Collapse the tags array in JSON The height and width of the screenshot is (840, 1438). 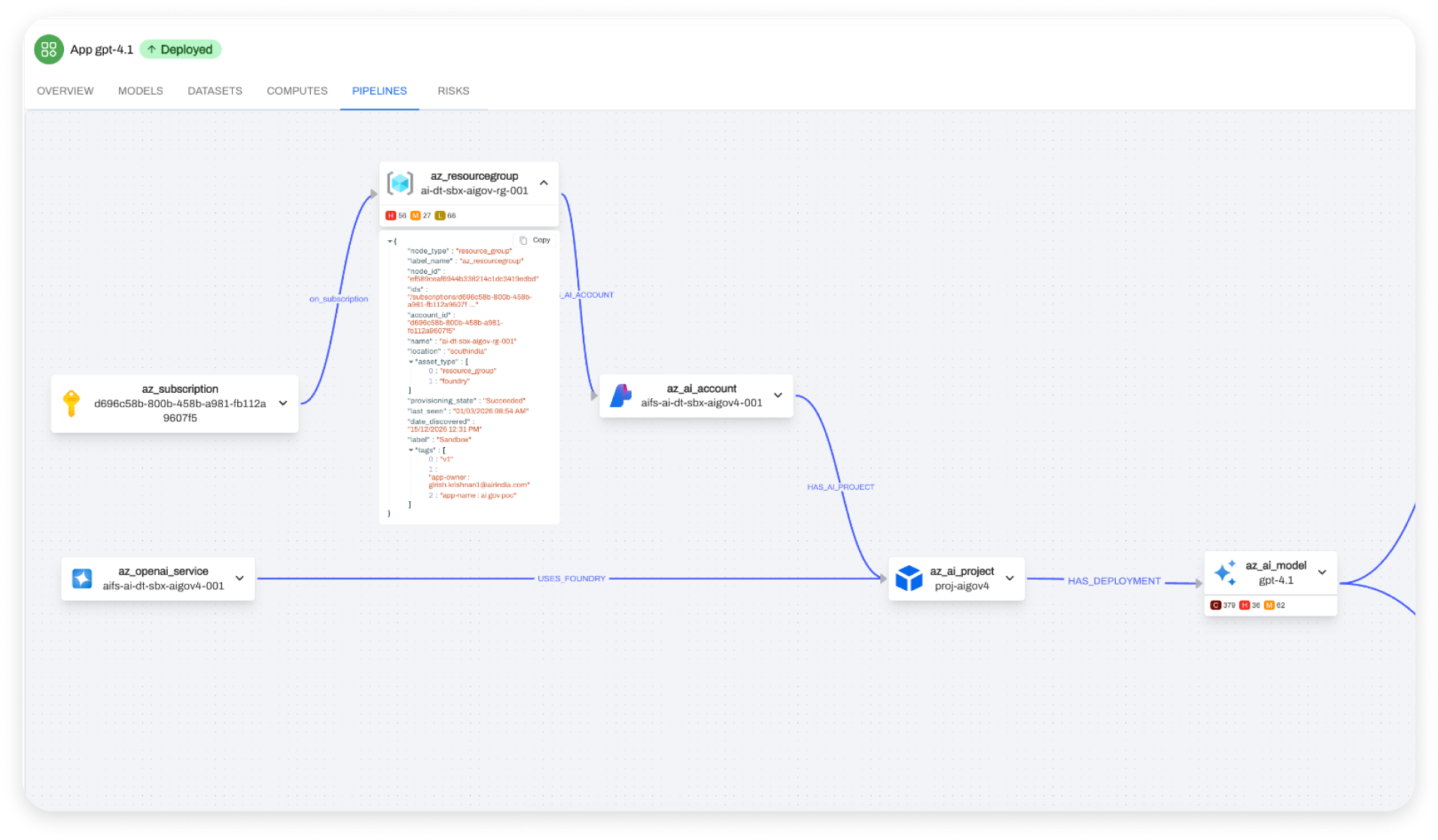tap(411, 450)
